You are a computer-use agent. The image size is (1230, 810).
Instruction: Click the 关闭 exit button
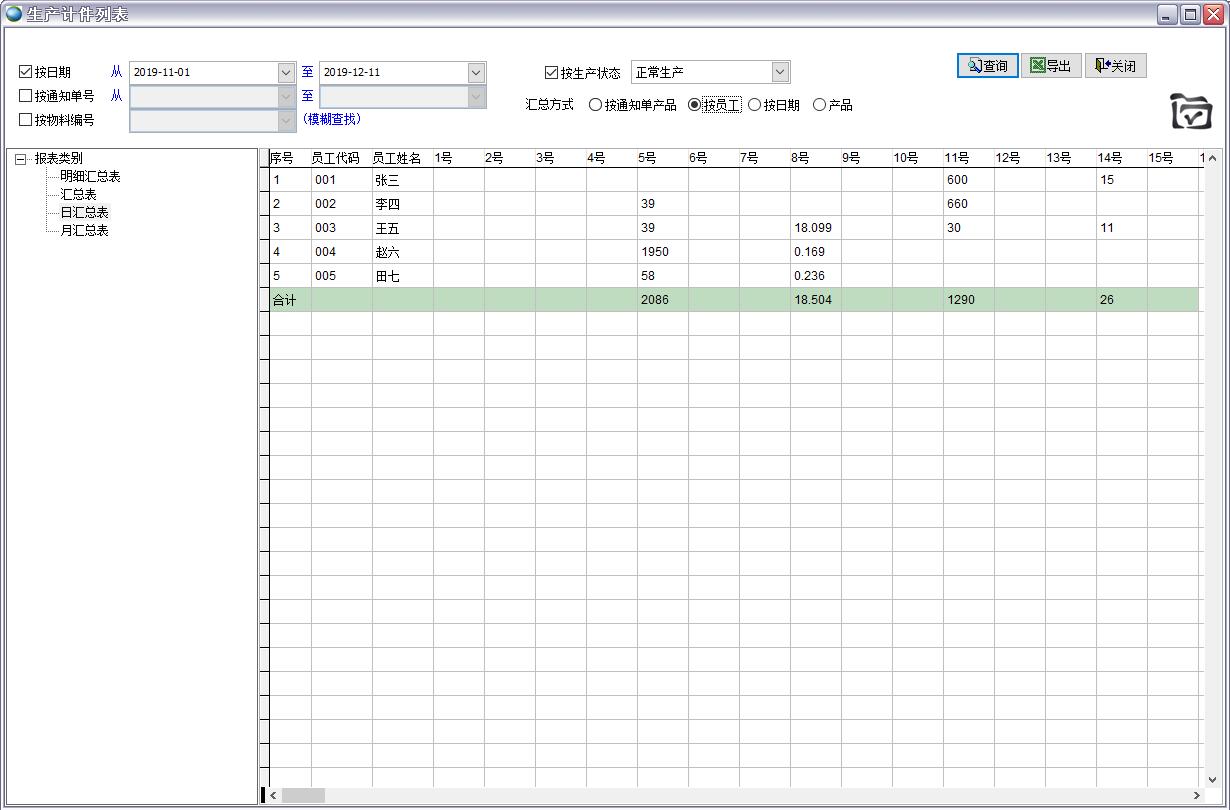(1115, 66)
